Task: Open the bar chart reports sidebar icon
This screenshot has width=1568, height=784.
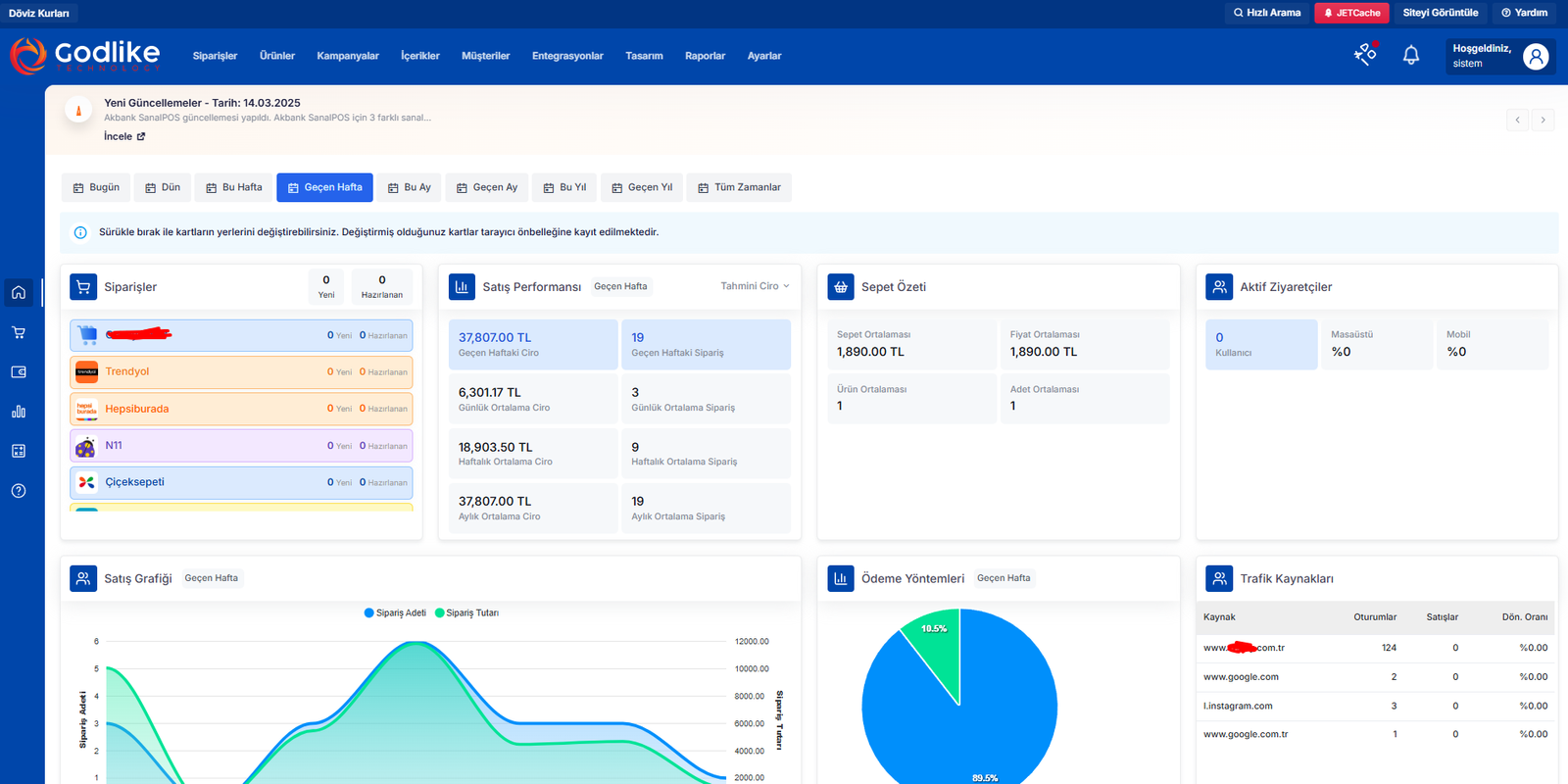Action: (19, 412)
